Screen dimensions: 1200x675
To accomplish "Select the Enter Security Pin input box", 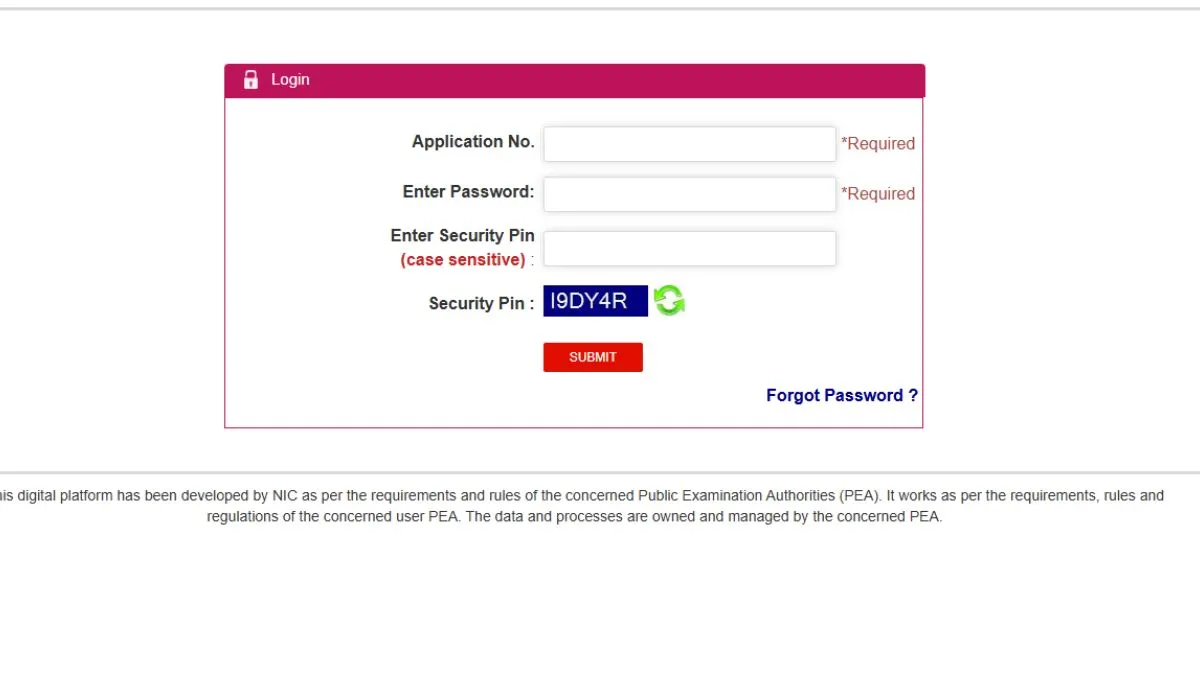I will pos(689,249).
